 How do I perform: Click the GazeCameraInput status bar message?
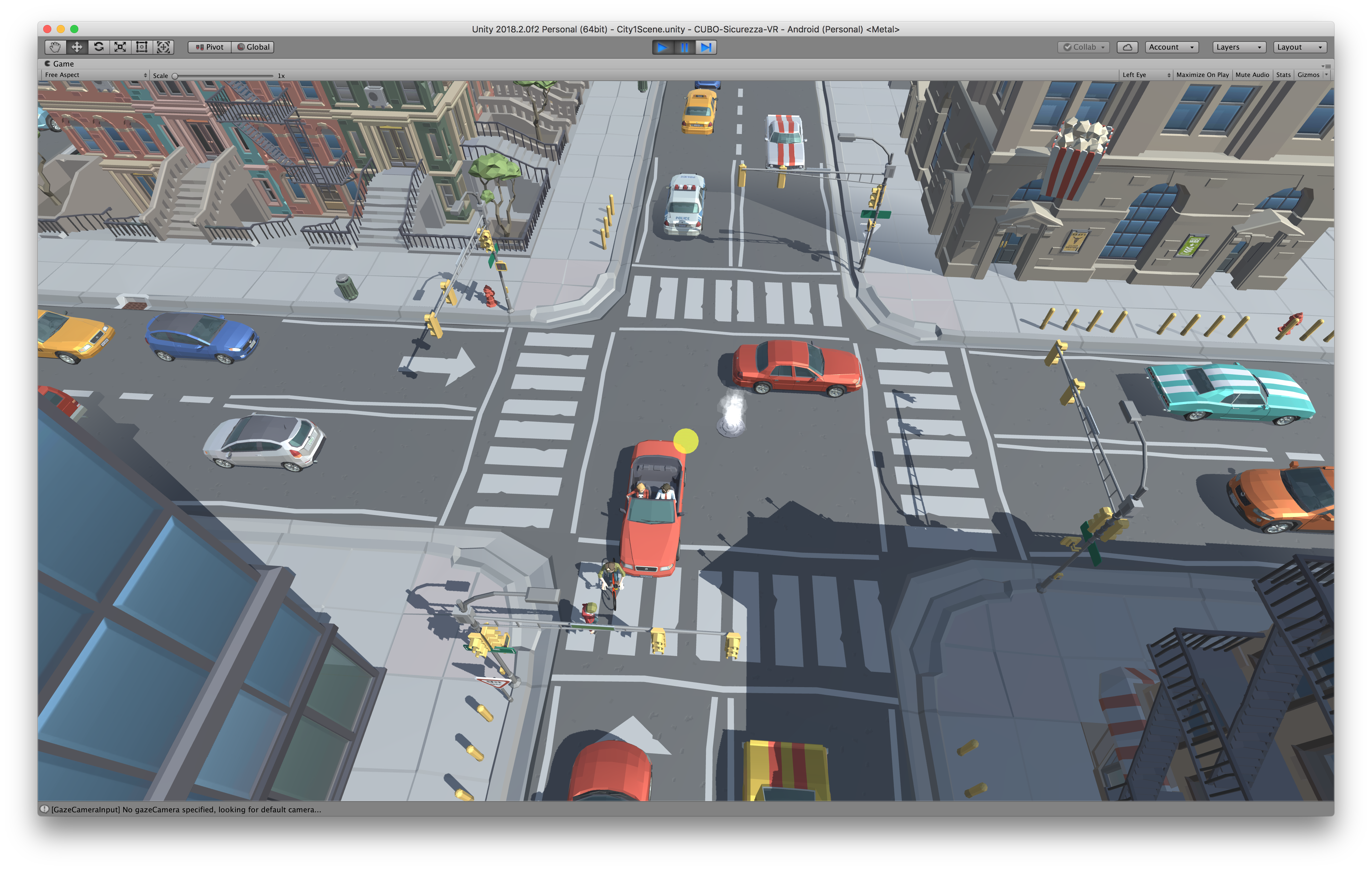coord(187,810)
